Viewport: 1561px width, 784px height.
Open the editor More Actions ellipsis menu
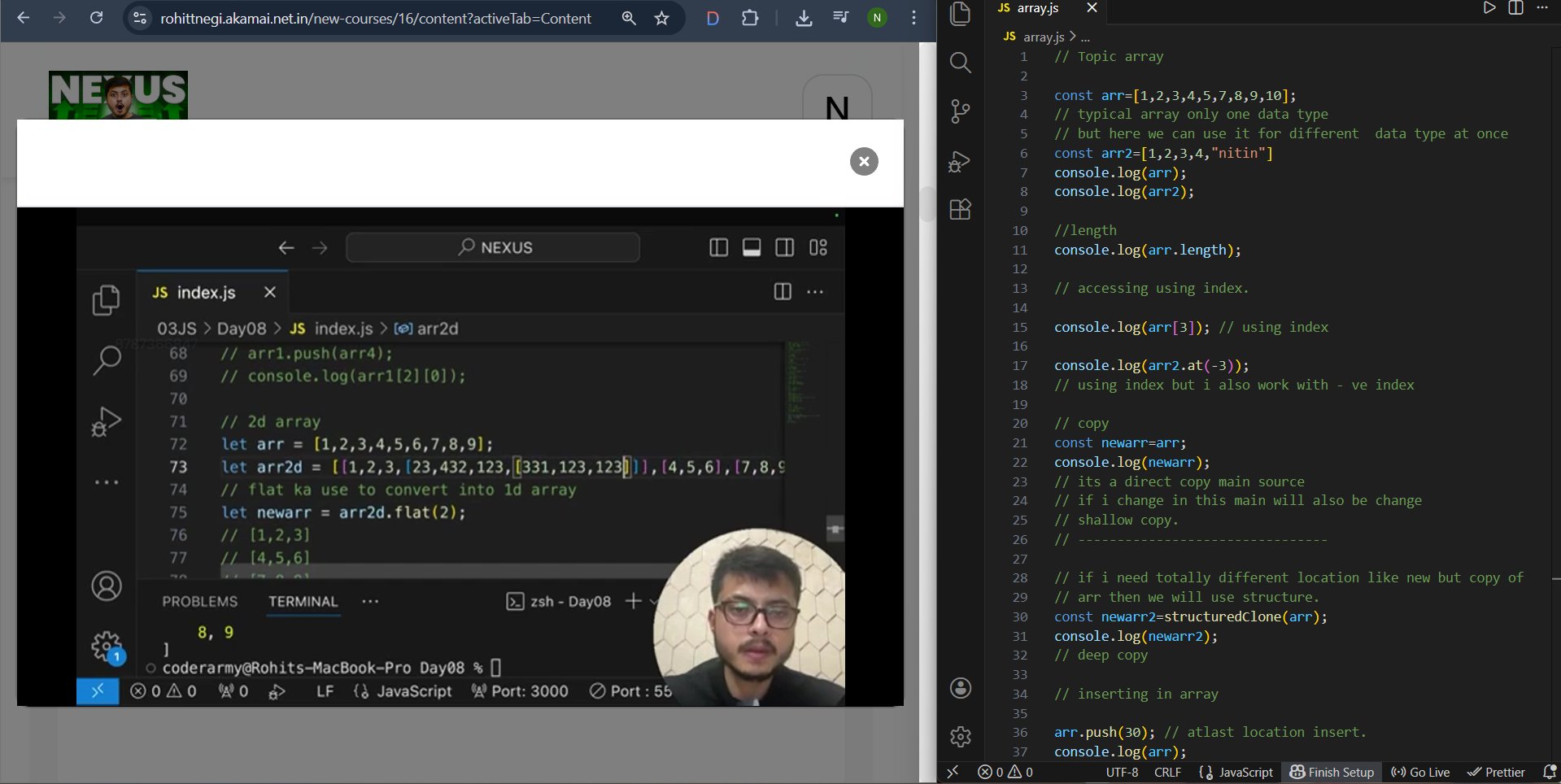click(x=1541, y=8)
